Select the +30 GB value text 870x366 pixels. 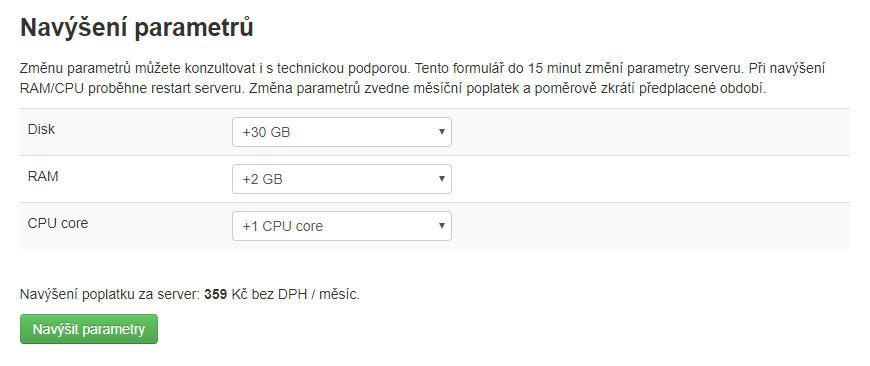pyautogui.click(x=266, y=133)
